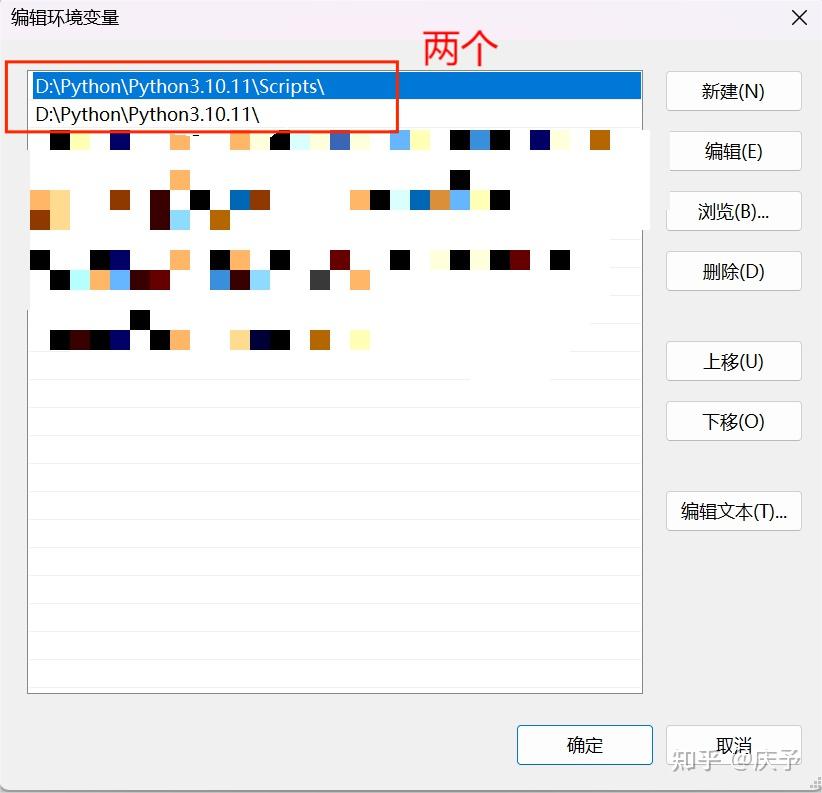Click the red 两个 annotation area
The height and width of the screenshot is (793, 822).
coord(458,45)
